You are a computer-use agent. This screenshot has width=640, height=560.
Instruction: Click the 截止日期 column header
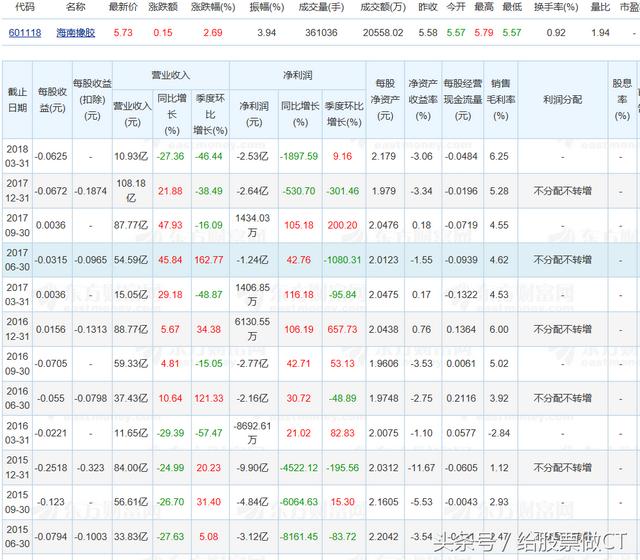click(x=17, y=100)
